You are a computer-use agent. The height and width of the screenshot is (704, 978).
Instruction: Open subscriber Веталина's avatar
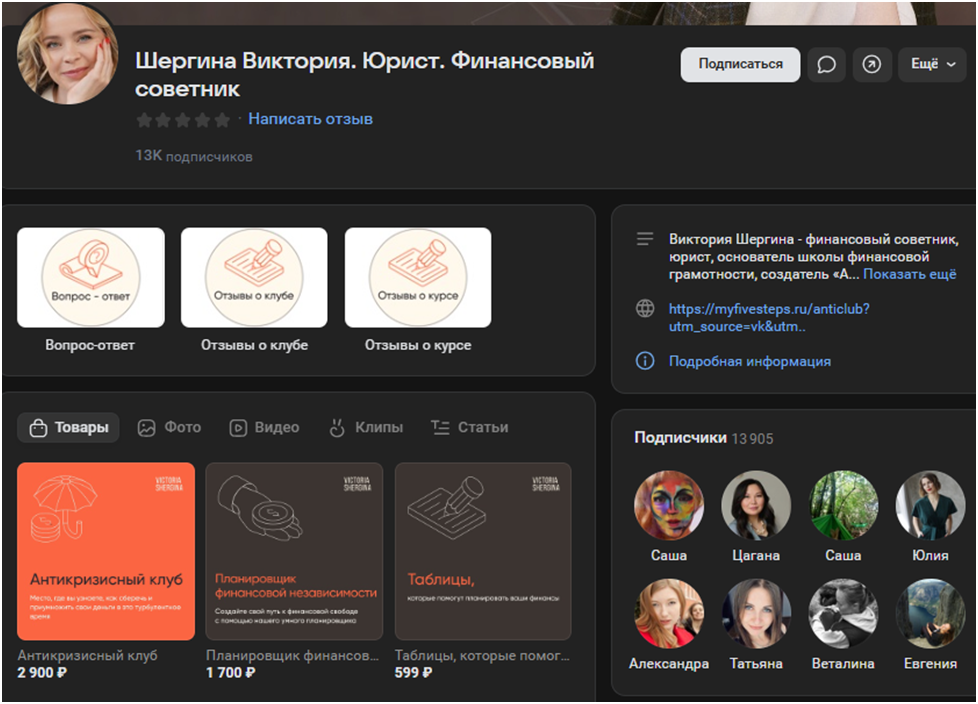pyautogui.click(x=843, y=614)
